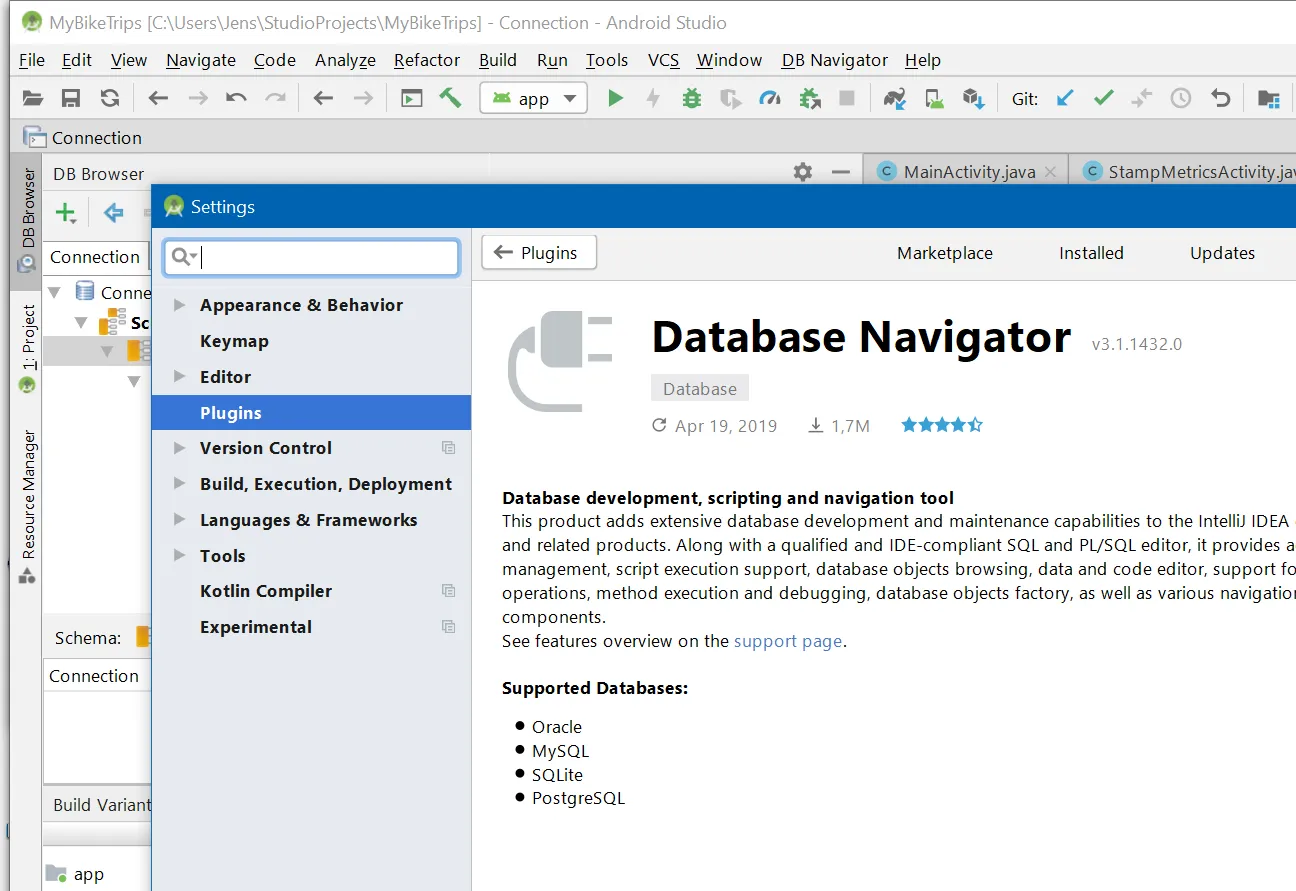This screenshot has height=891, width=1296.
Task: Open the 1: Project side tool window
Action: [28, 348]
